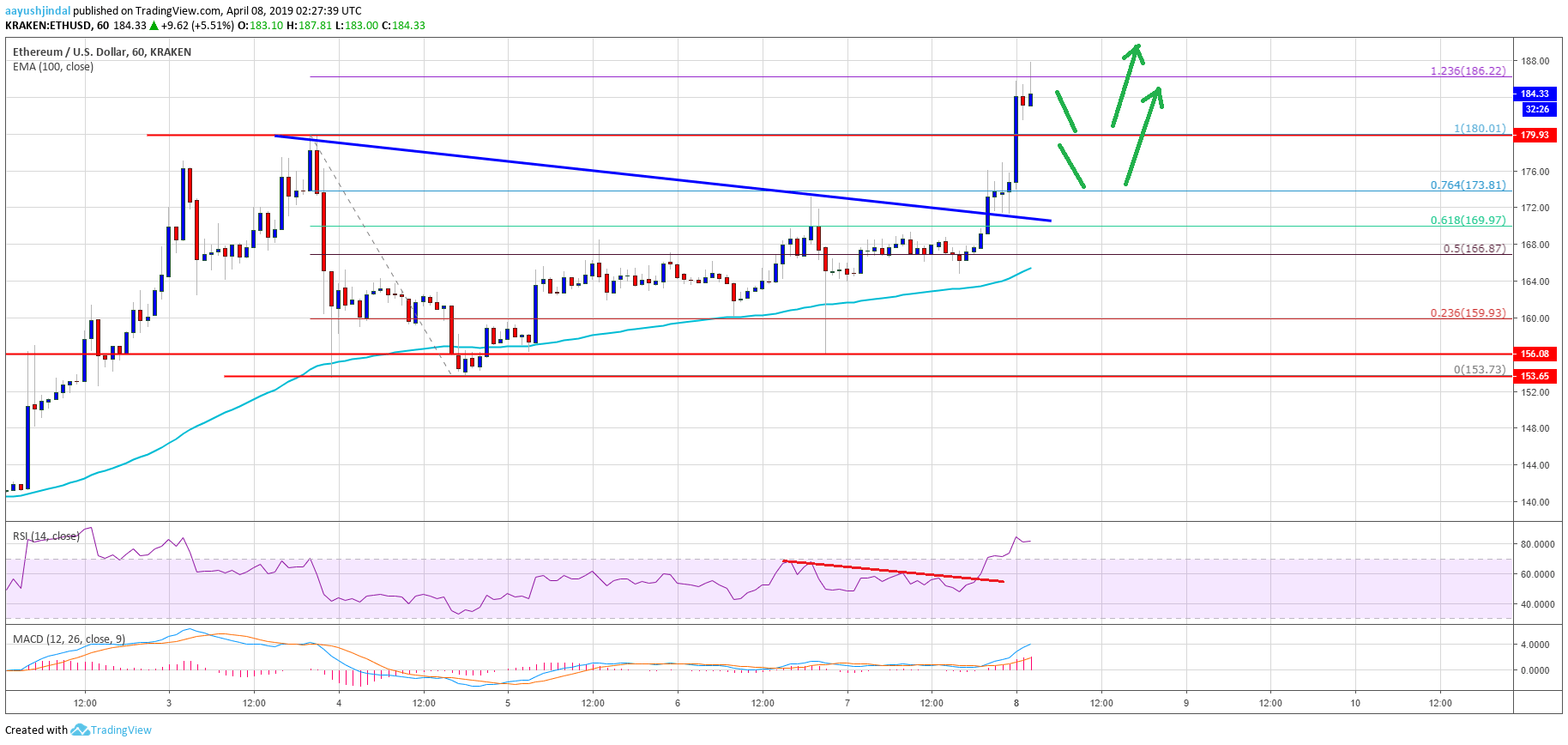Click the blue descending trend line
This screenshot has width=1568, height=745.
662,178
